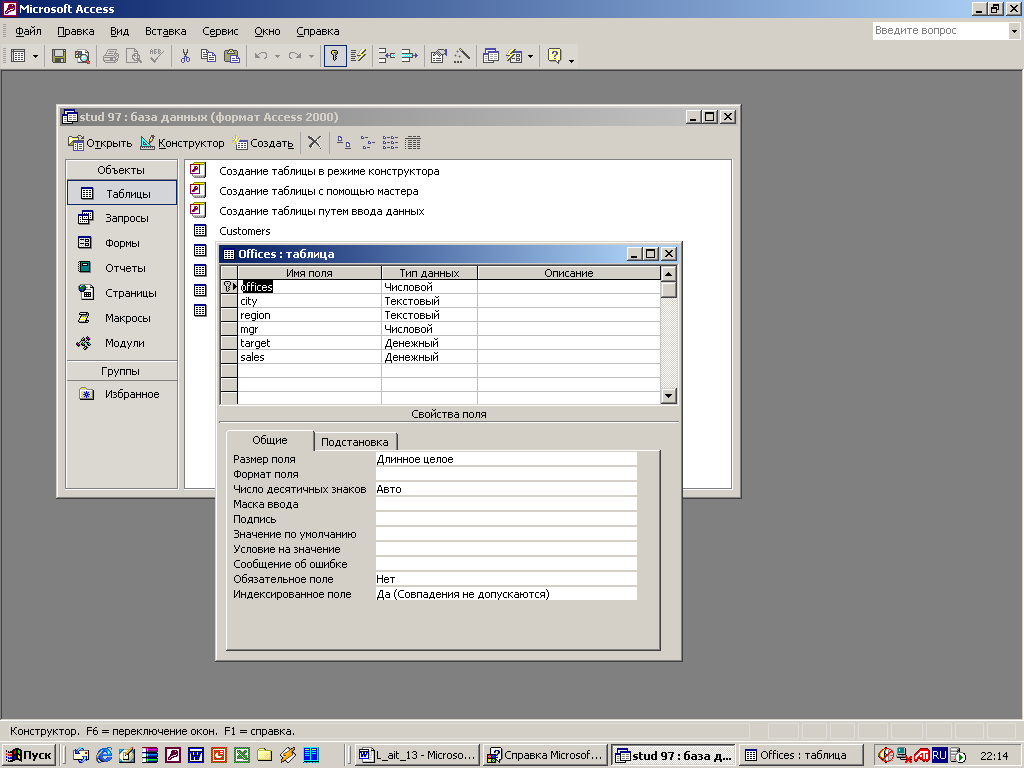Select Макросы in the objects panel

(x=121, y=318)
